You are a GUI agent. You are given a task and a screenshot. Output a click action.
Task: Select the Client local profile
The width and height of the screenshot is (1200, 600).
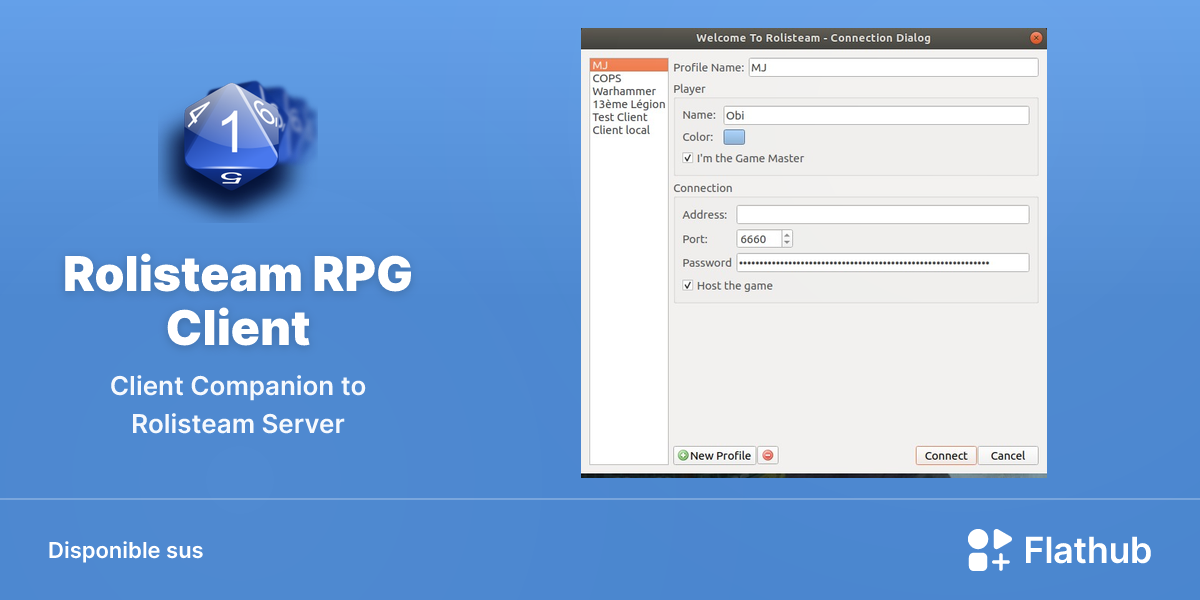(x=629, y=130)
